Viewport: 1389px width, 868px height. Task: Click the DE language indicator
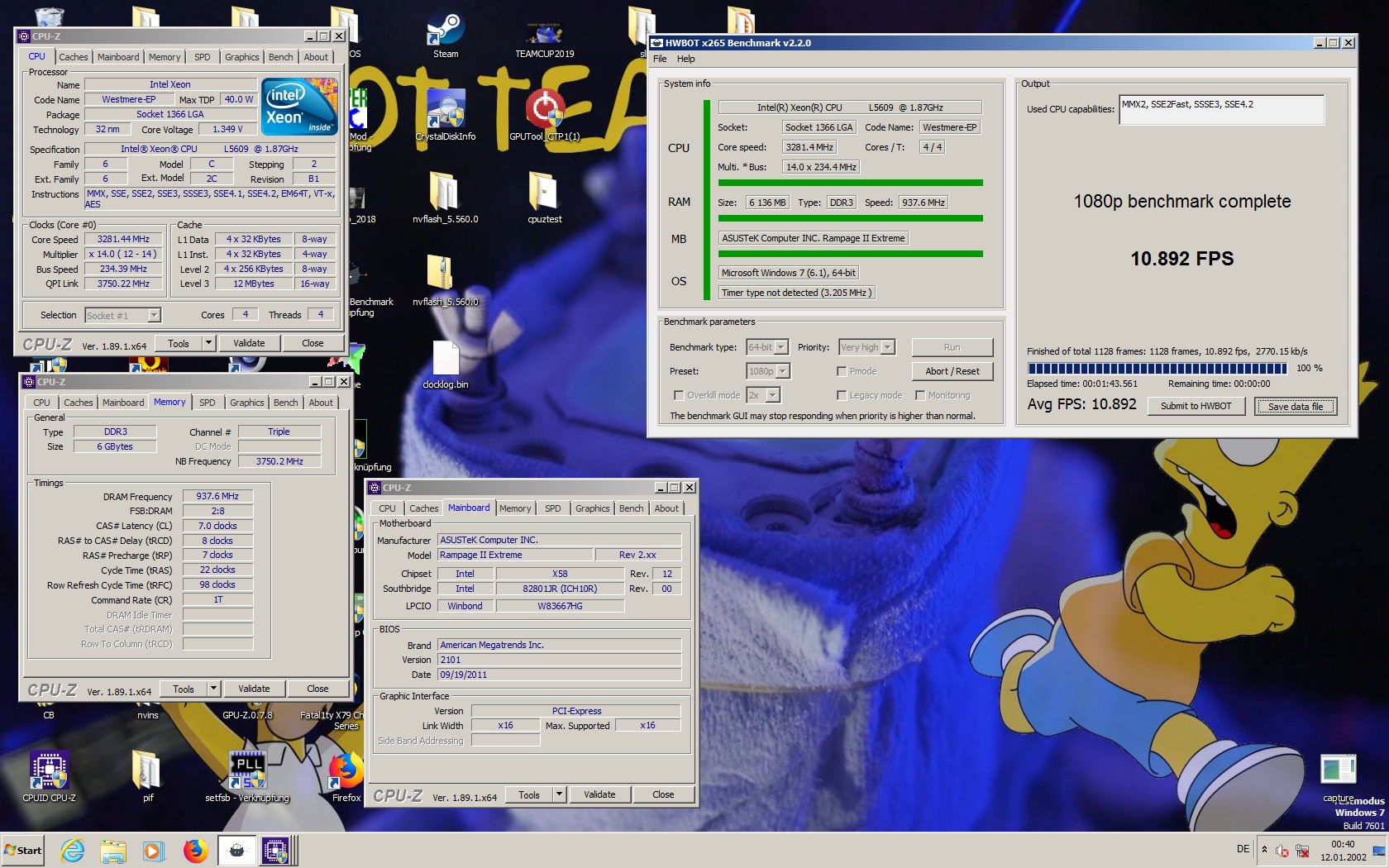[1243, 849]
